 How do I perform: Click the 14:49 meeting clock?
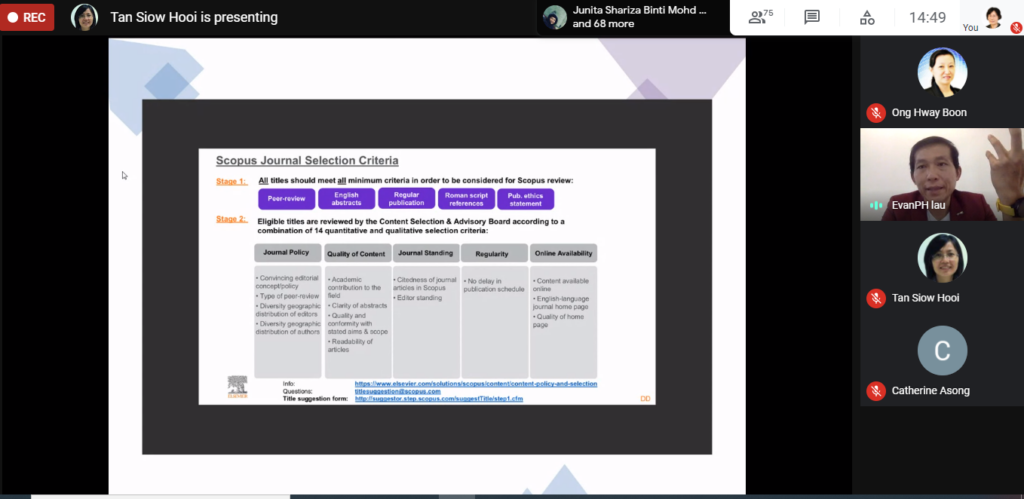[927, 18]
